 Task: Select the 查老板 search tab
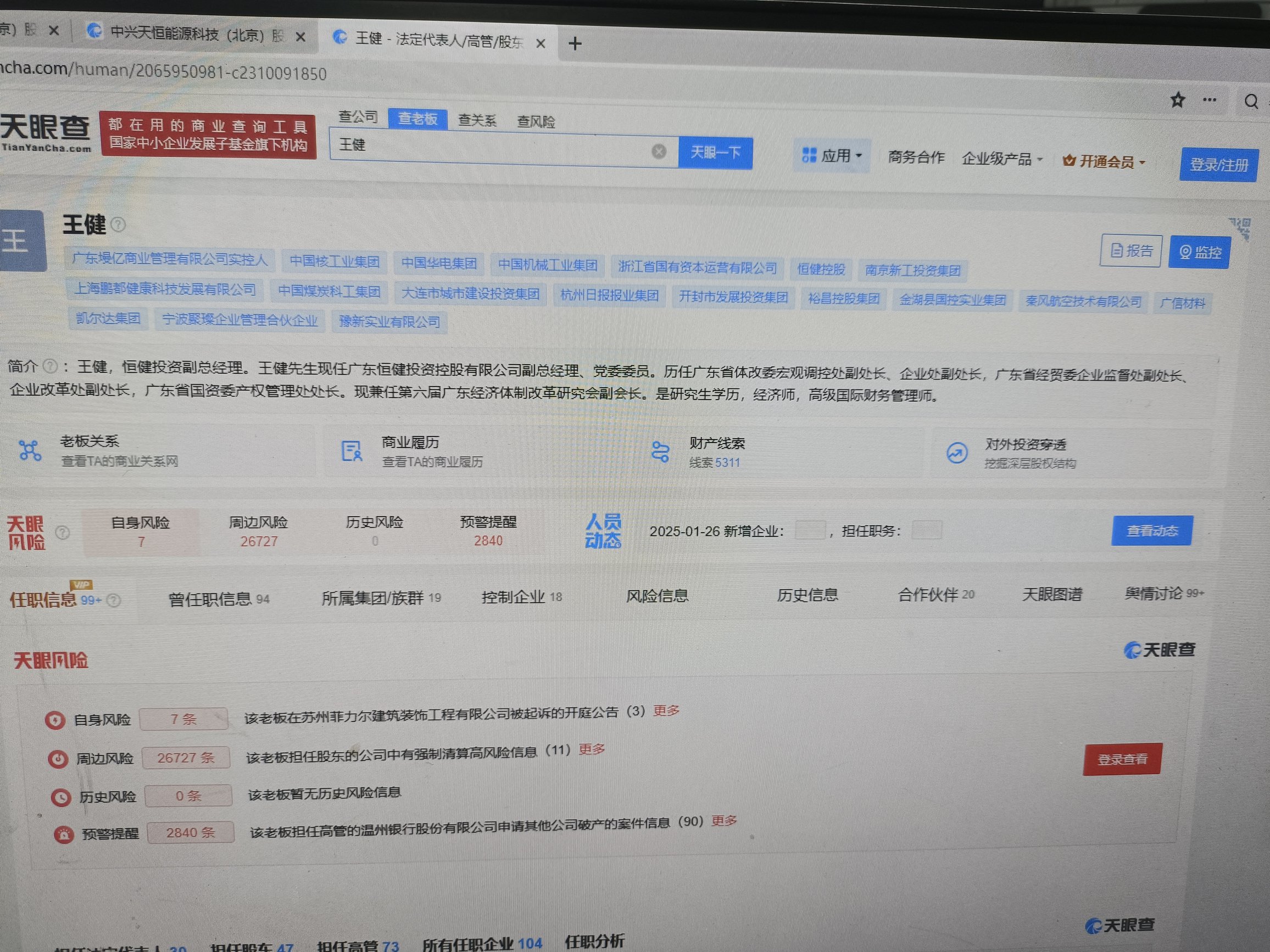click(418, 119)
